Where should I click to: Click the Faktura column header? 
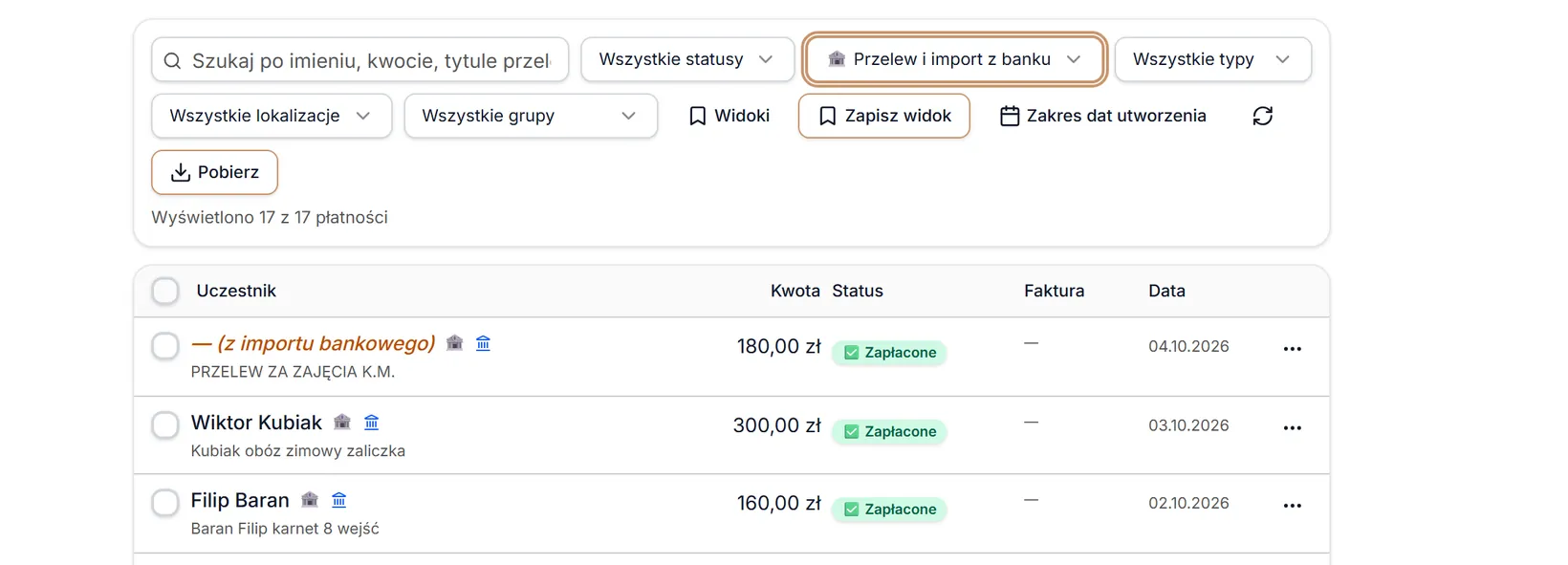pyautogui.click(x=1055, y=291)
